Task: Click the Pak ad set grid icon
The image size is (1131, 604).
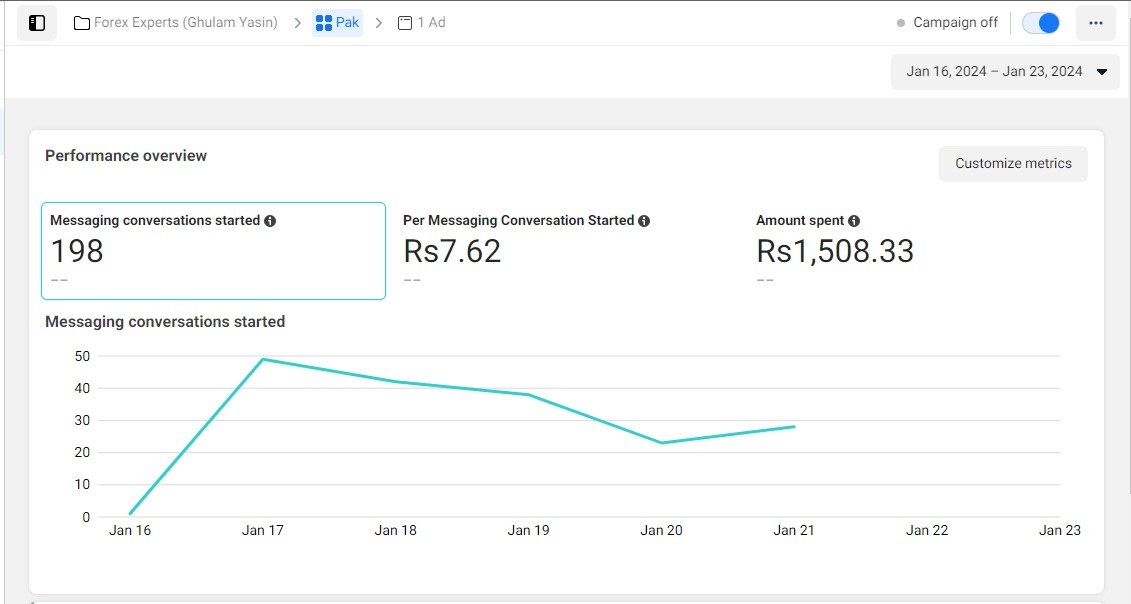Action: pos(323,22)
